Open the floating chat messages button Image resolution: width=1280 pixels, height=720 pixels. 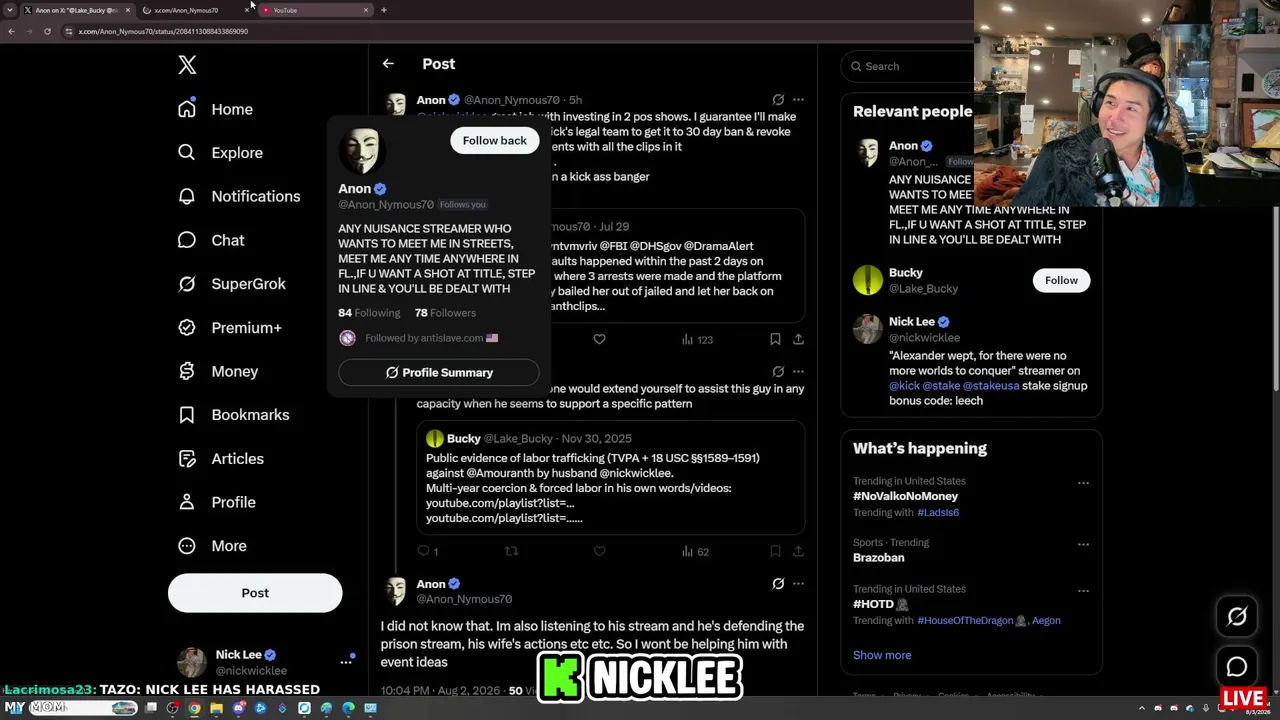pos(1237,667)
